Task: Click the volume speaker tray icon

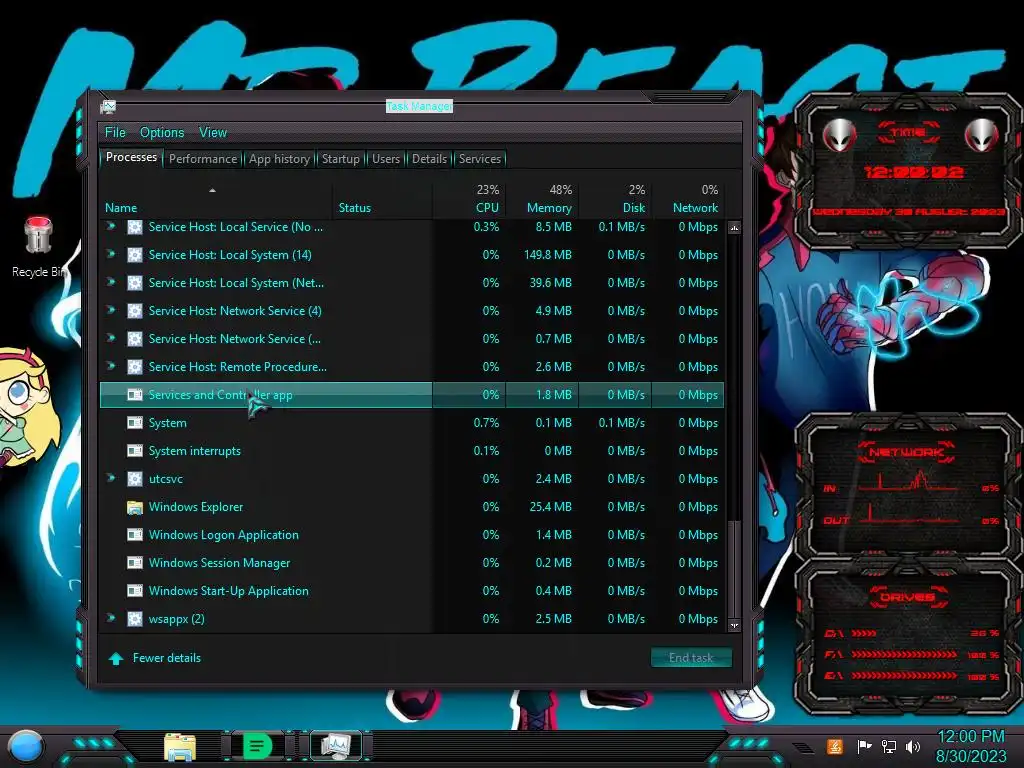Action: tap(913, 746)
